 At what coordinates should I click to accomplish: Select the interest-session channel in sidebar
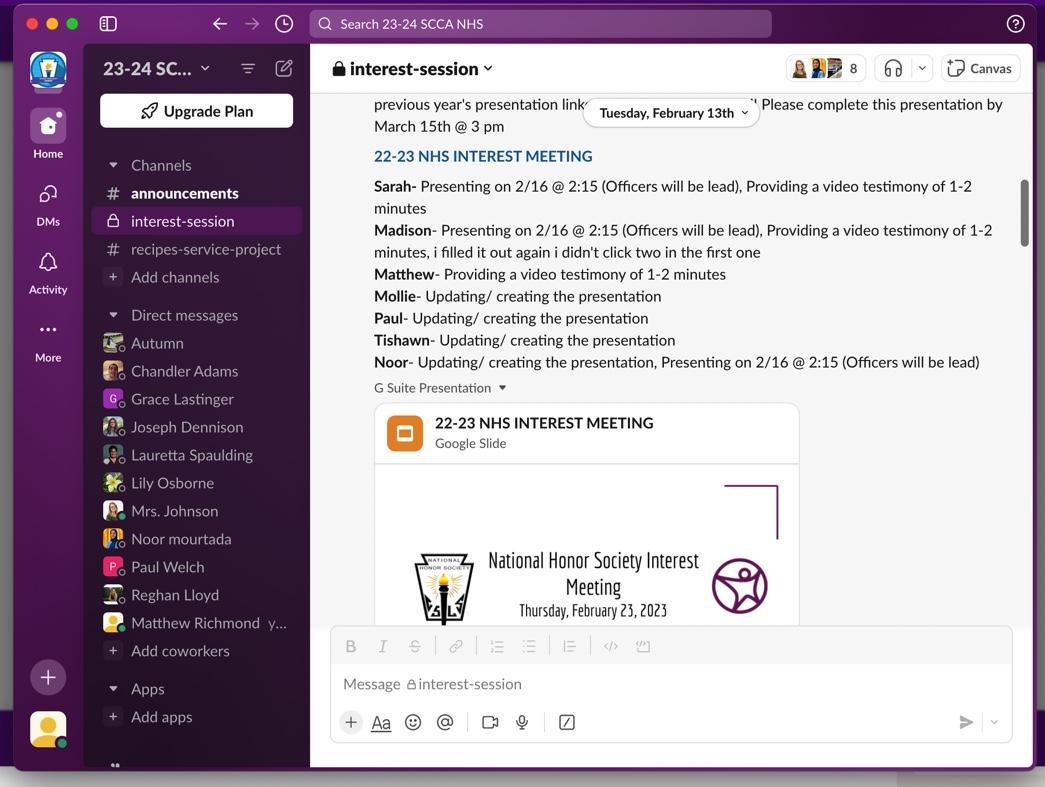click(x=197, y=221)
